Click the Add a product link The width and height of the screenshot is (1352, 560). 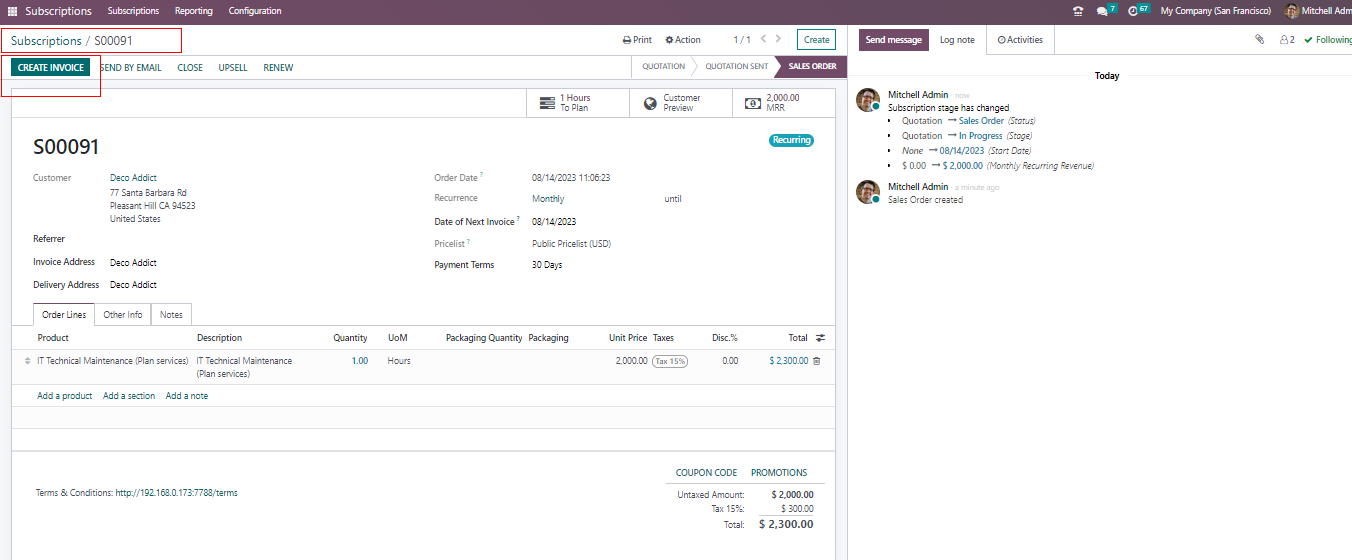65,396
